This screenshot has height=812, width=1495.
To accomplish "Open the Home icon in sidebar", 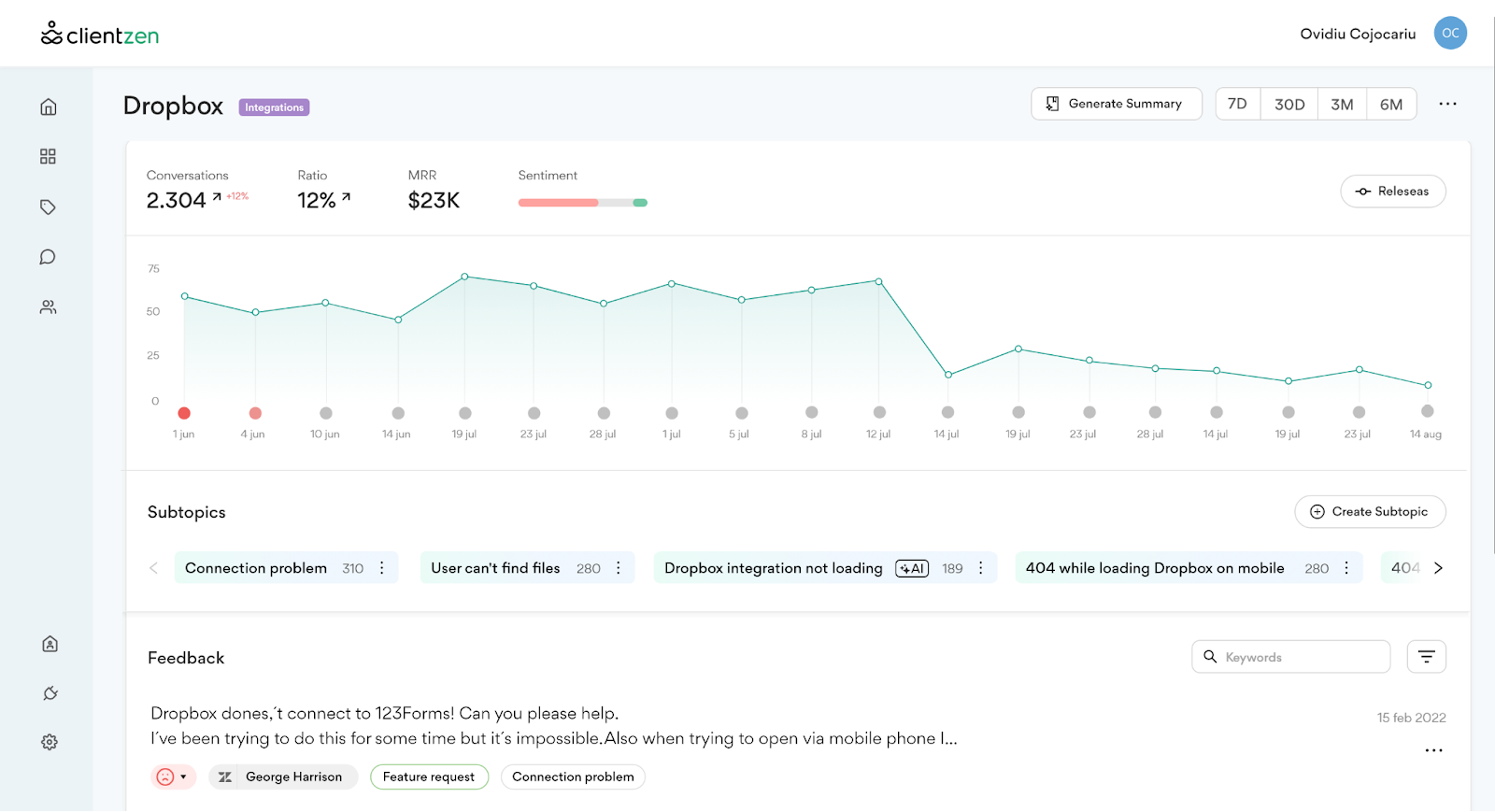I will [x=49, y=107].
